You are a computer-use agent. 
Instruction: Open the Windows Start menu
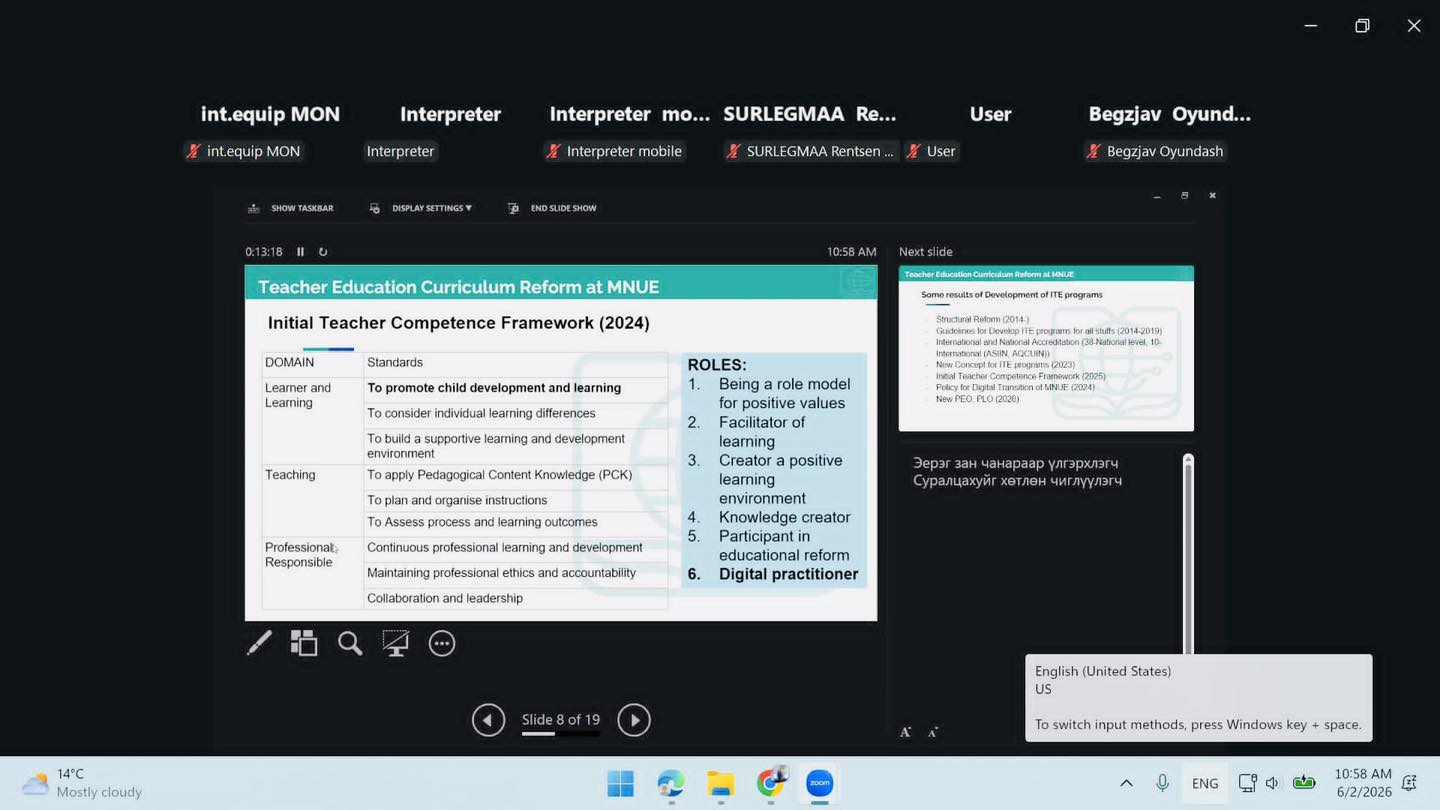pyautogui.click(x=620, y=783)
